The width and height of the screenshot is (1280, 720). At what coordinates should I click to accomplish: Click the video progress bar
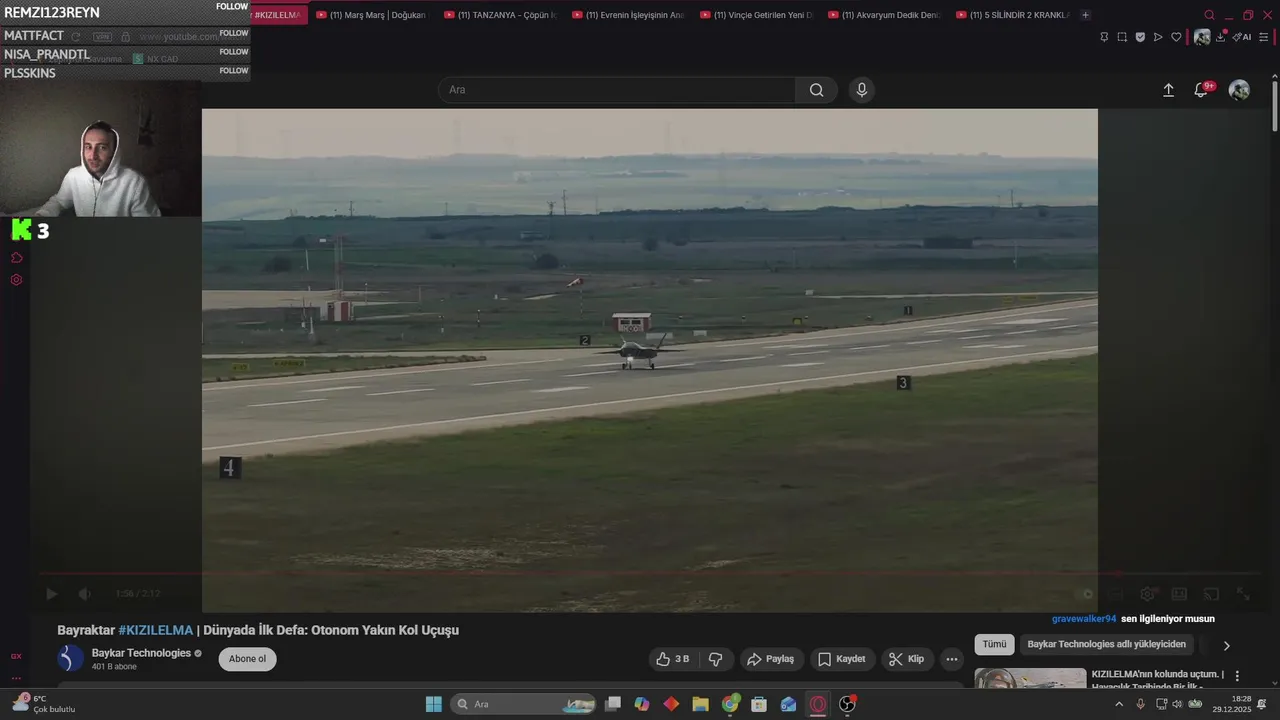648,575
